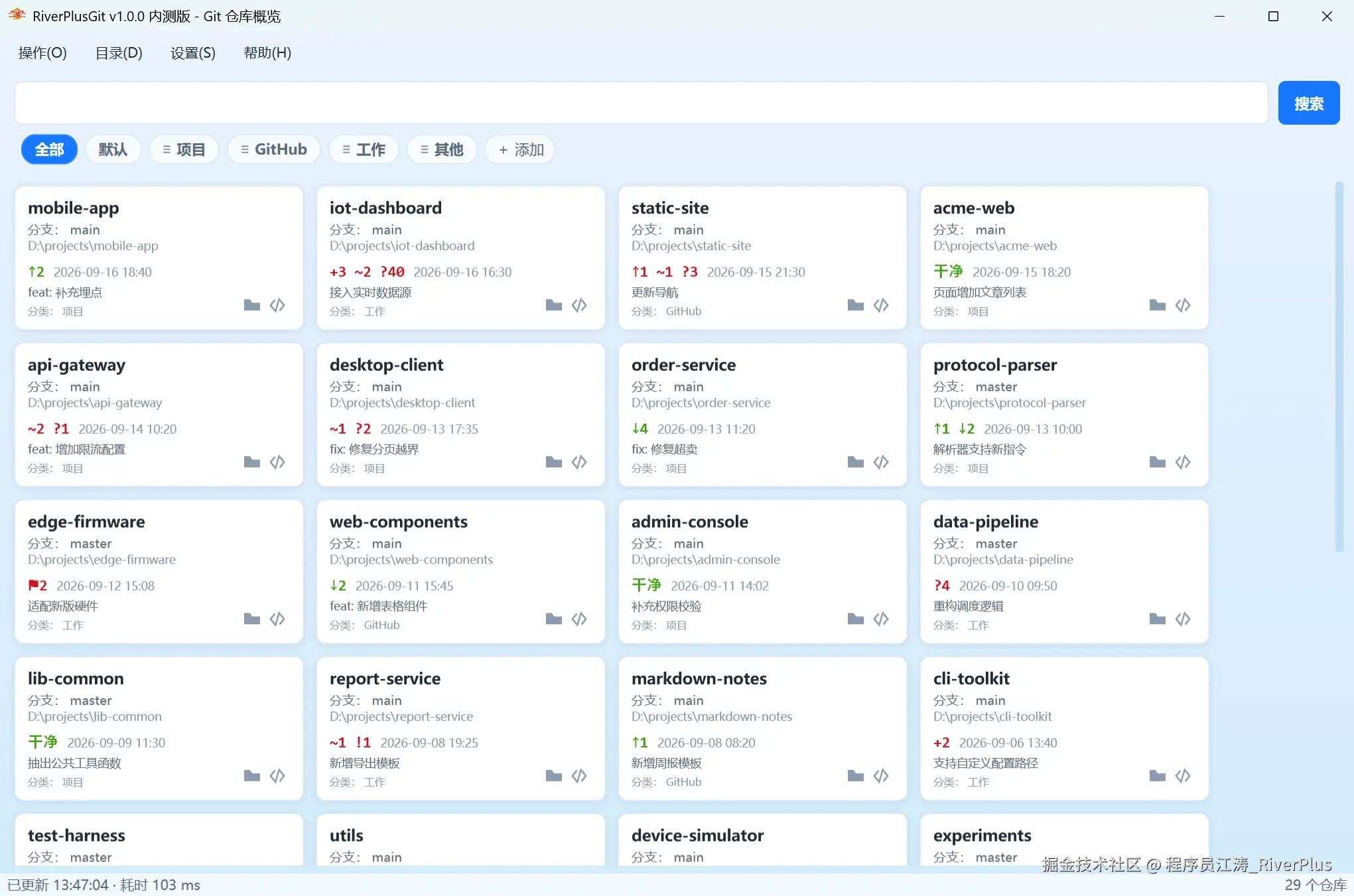Open folder icon on acme-web card
This screenshot has width=1354, height=896.
(x=1158, y=305)
